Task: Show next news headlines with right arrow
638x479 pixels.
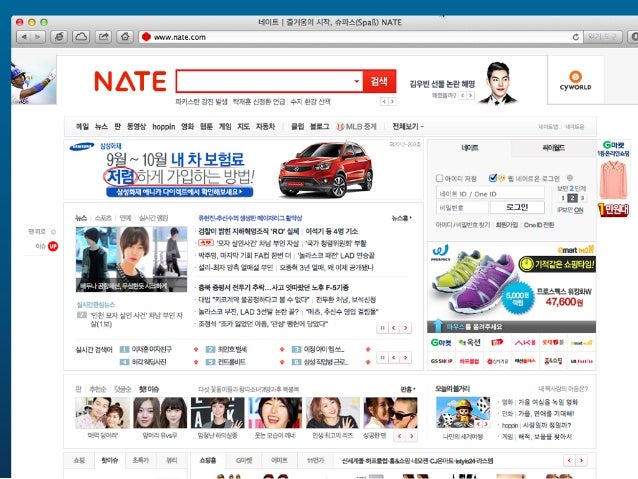Action: tap(406, 328)
